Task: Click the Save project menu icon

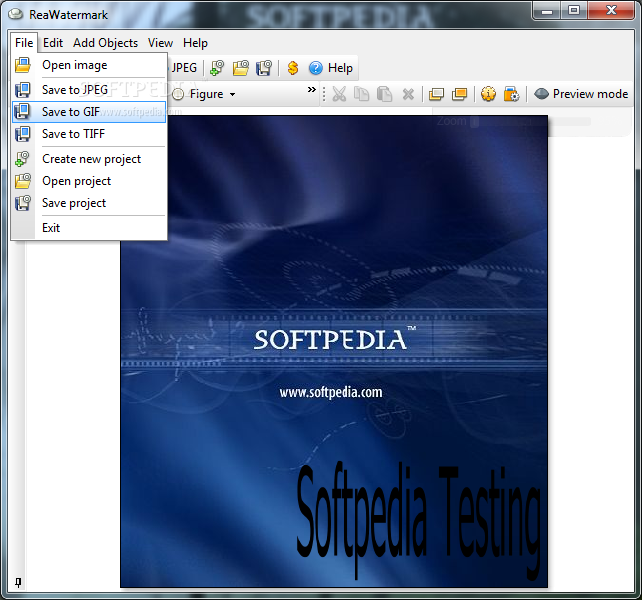Action: point(23,203)
